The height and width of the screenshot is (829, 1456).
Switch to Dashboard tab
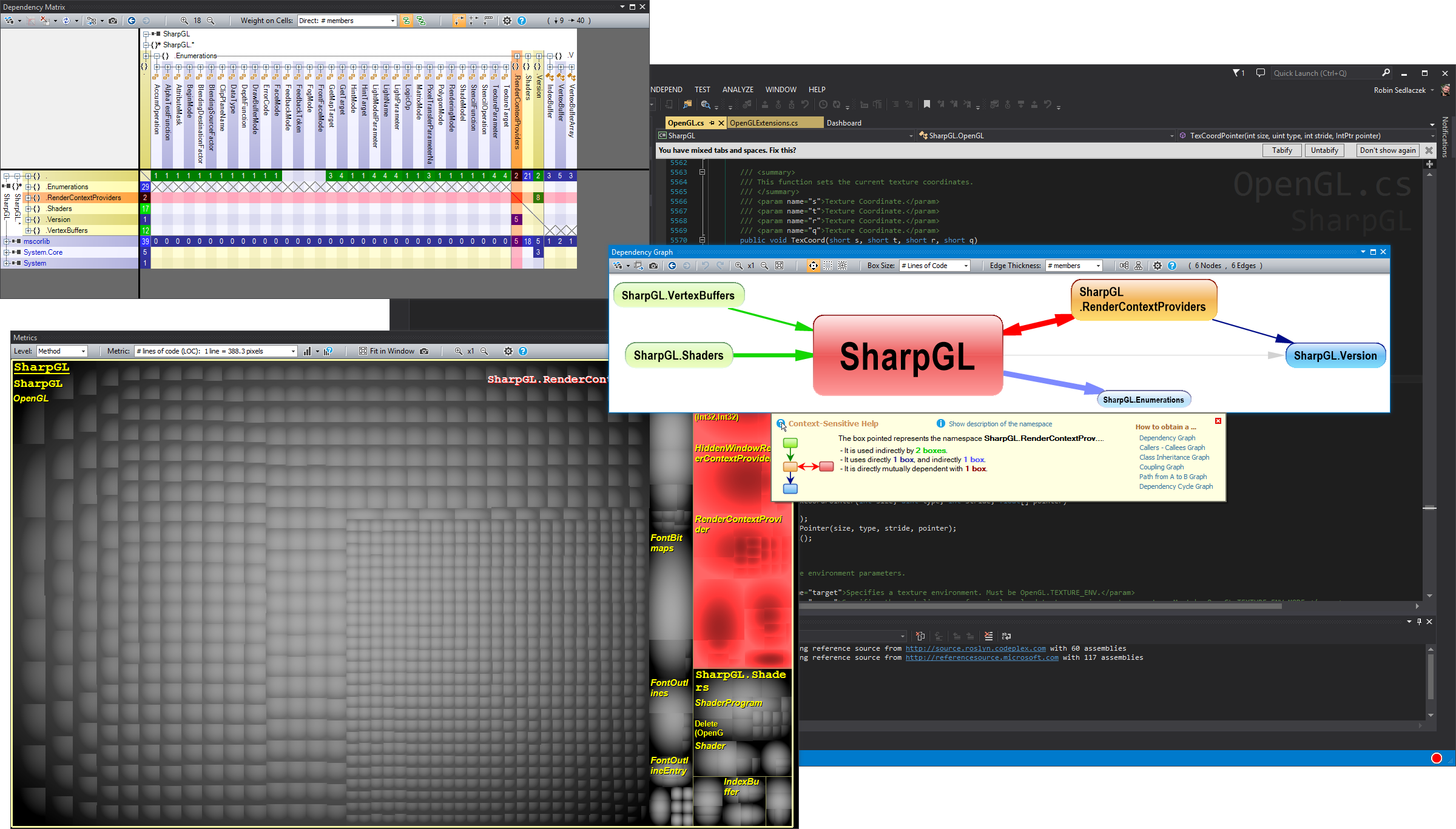tap(844, 123)
